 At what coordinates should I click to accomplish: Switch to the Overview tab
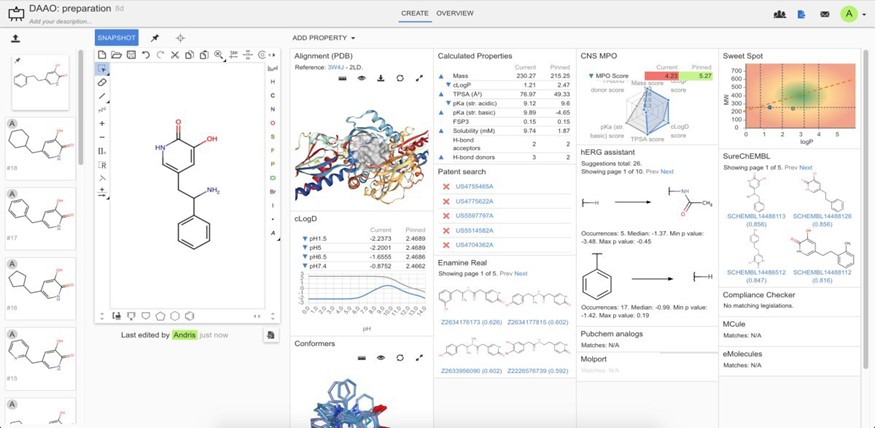pos(454,13)
